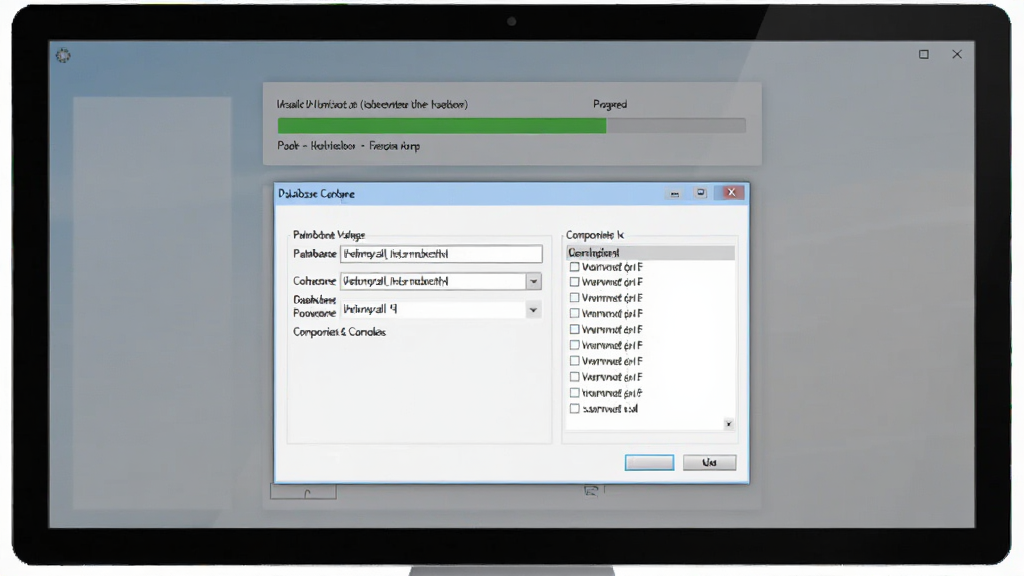
Task: Enable the last checkbox in components list
Action: (x=575, y=408)
